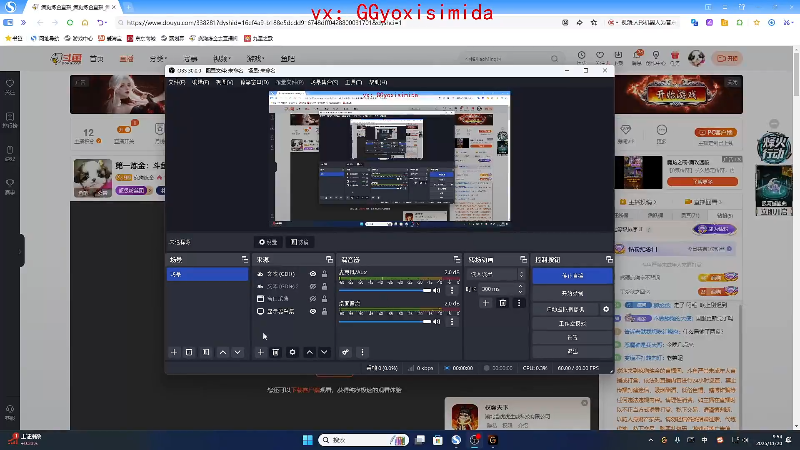This screenshot has height=450, width=800.
Task: Add a new source in Sources panel
Action: (260, 352)
